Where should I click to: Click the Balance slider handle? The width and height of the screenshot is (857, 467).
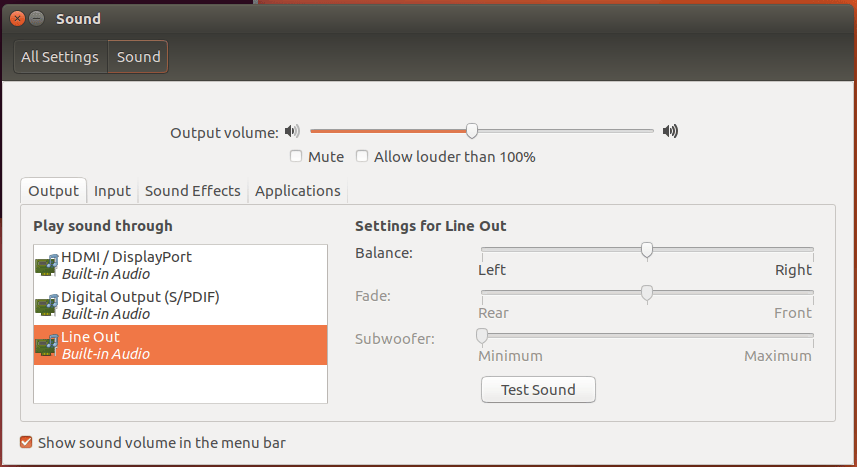click(647, 250)
